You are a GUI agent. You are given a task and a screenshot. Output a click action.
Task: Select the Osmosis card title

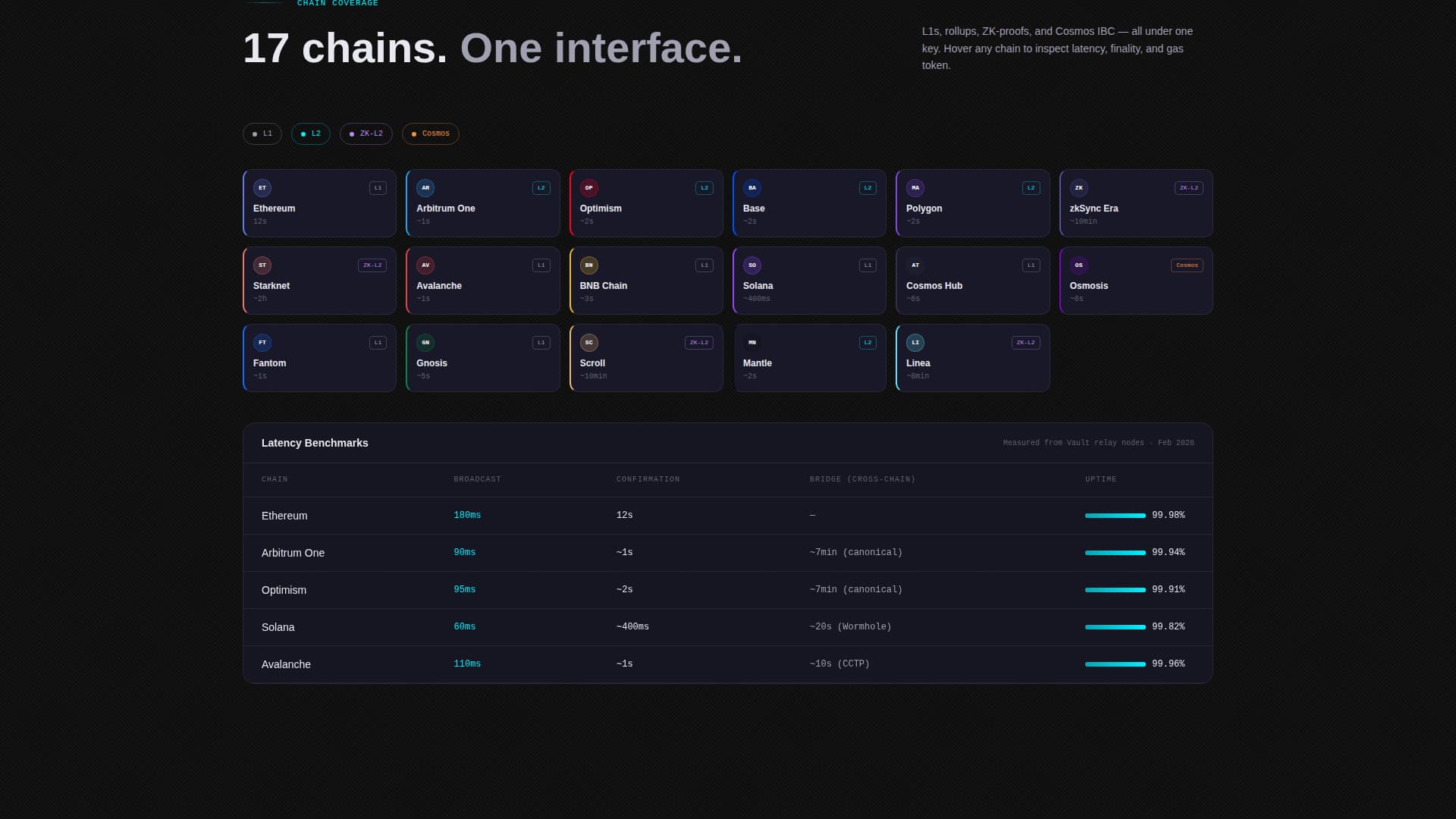click(1089, 286)
